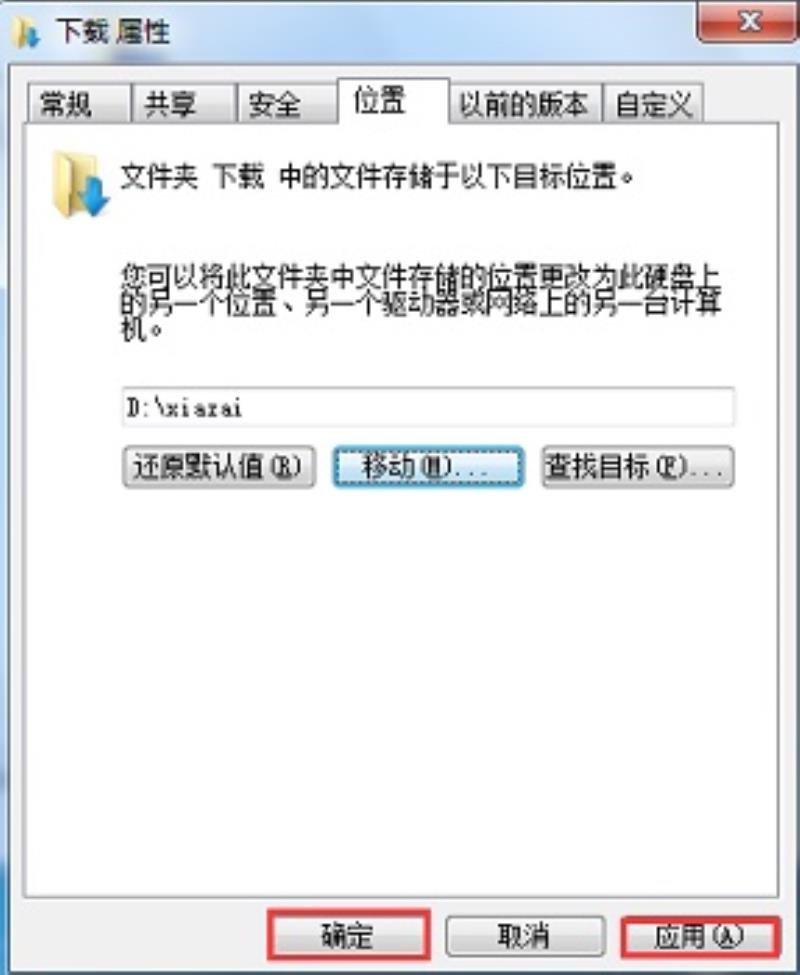
Task: Click the 文件夹 下载 中的文件存储 heading text
Action: [377, 176]
